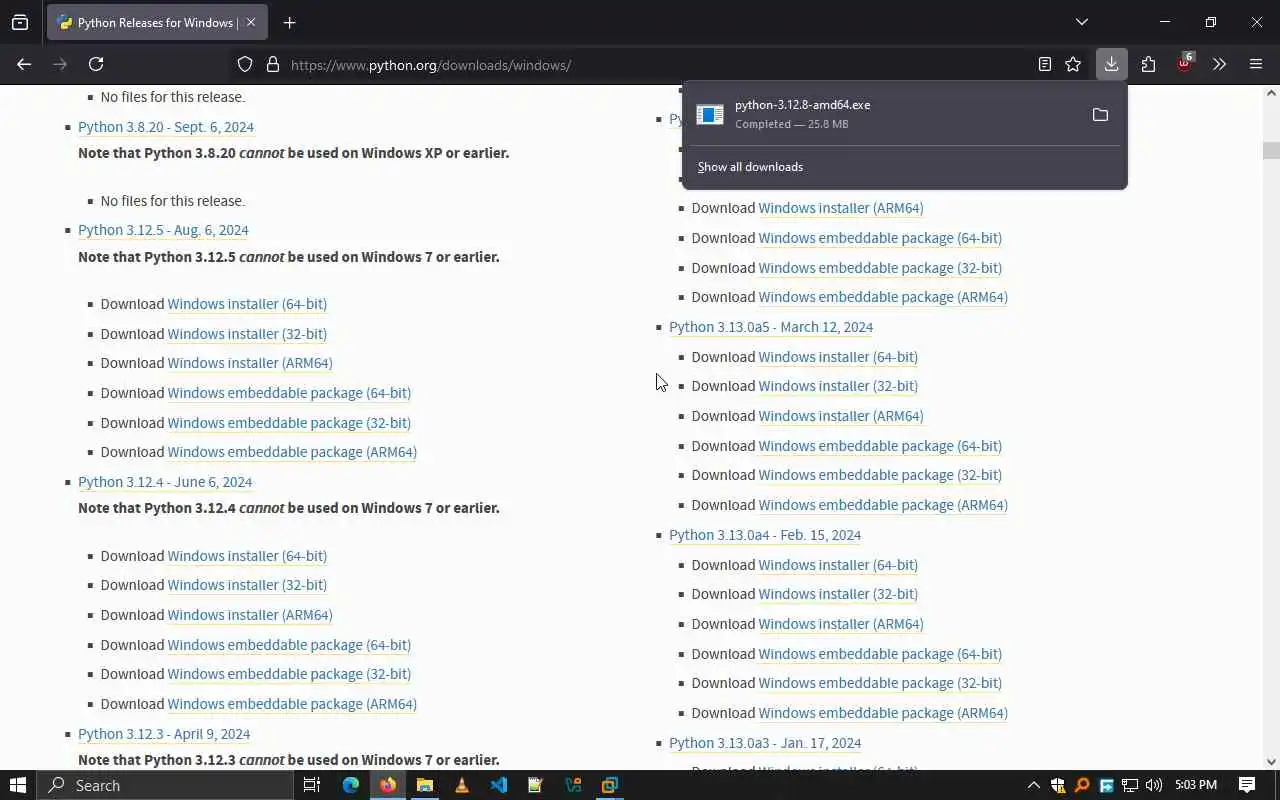Open Notepad++ from taskbar
The width and height of the screenshot is (1280, 800).
[x=536, y=785]
